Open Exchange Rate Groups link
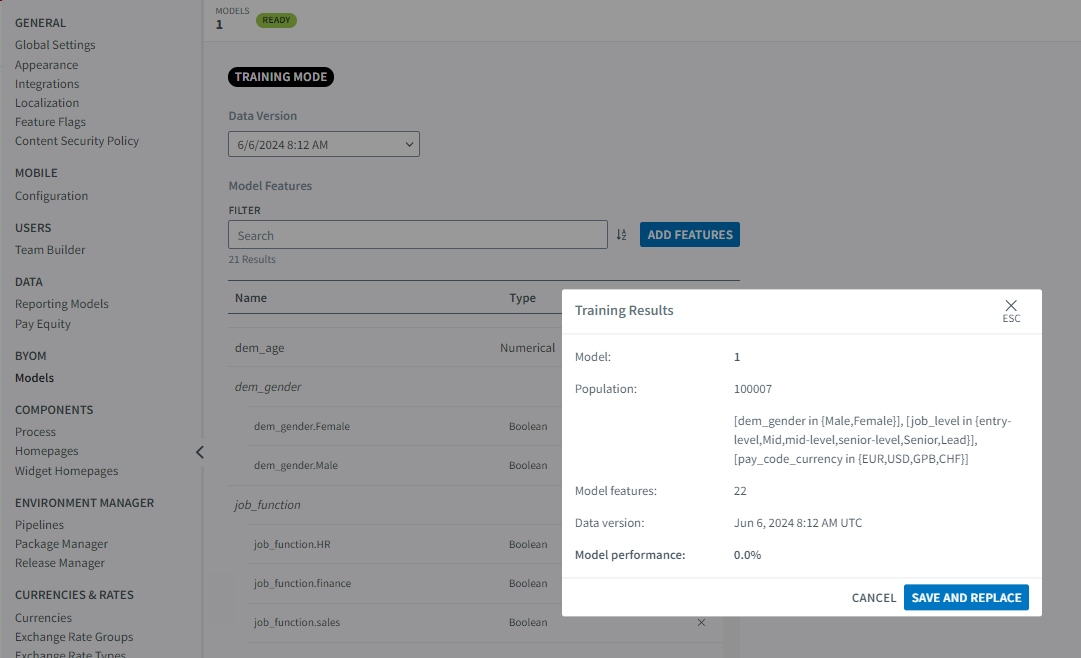 tap(74, 637)
